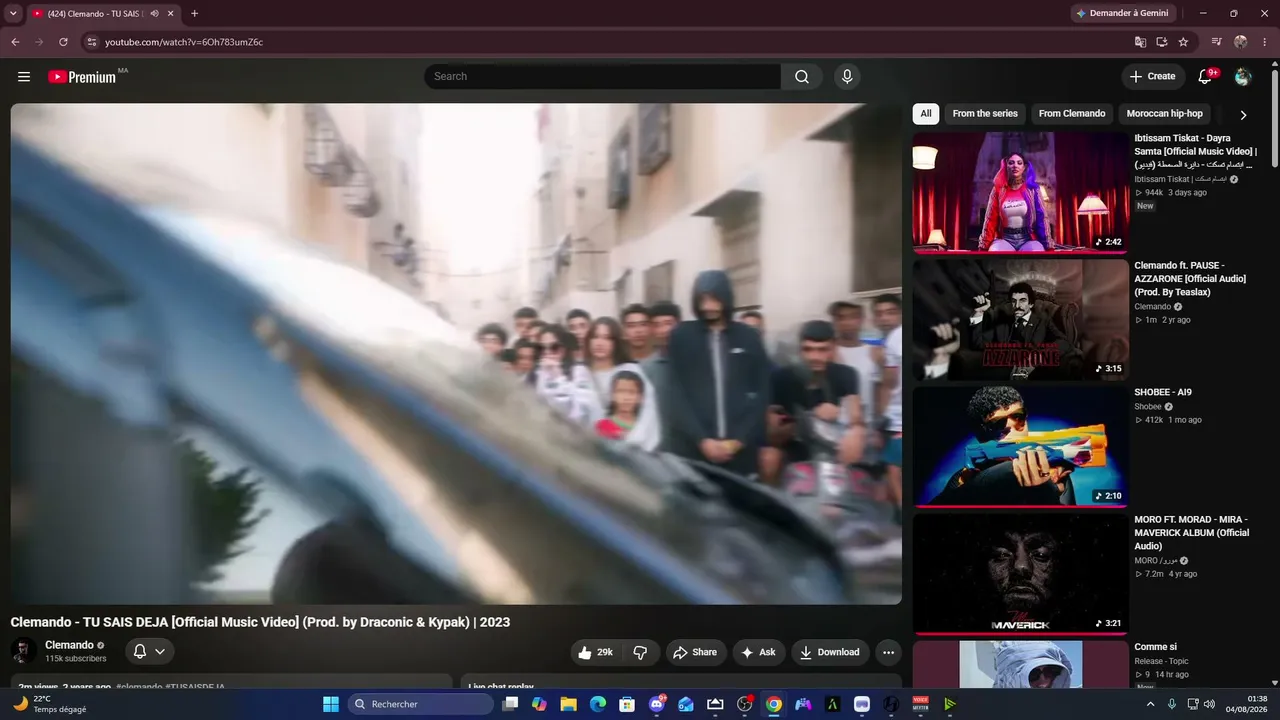Screen dimensions: 1280x720
Task: Click the '115k subscribers' text
Action: pyautogui.click(x=76, y=659)
